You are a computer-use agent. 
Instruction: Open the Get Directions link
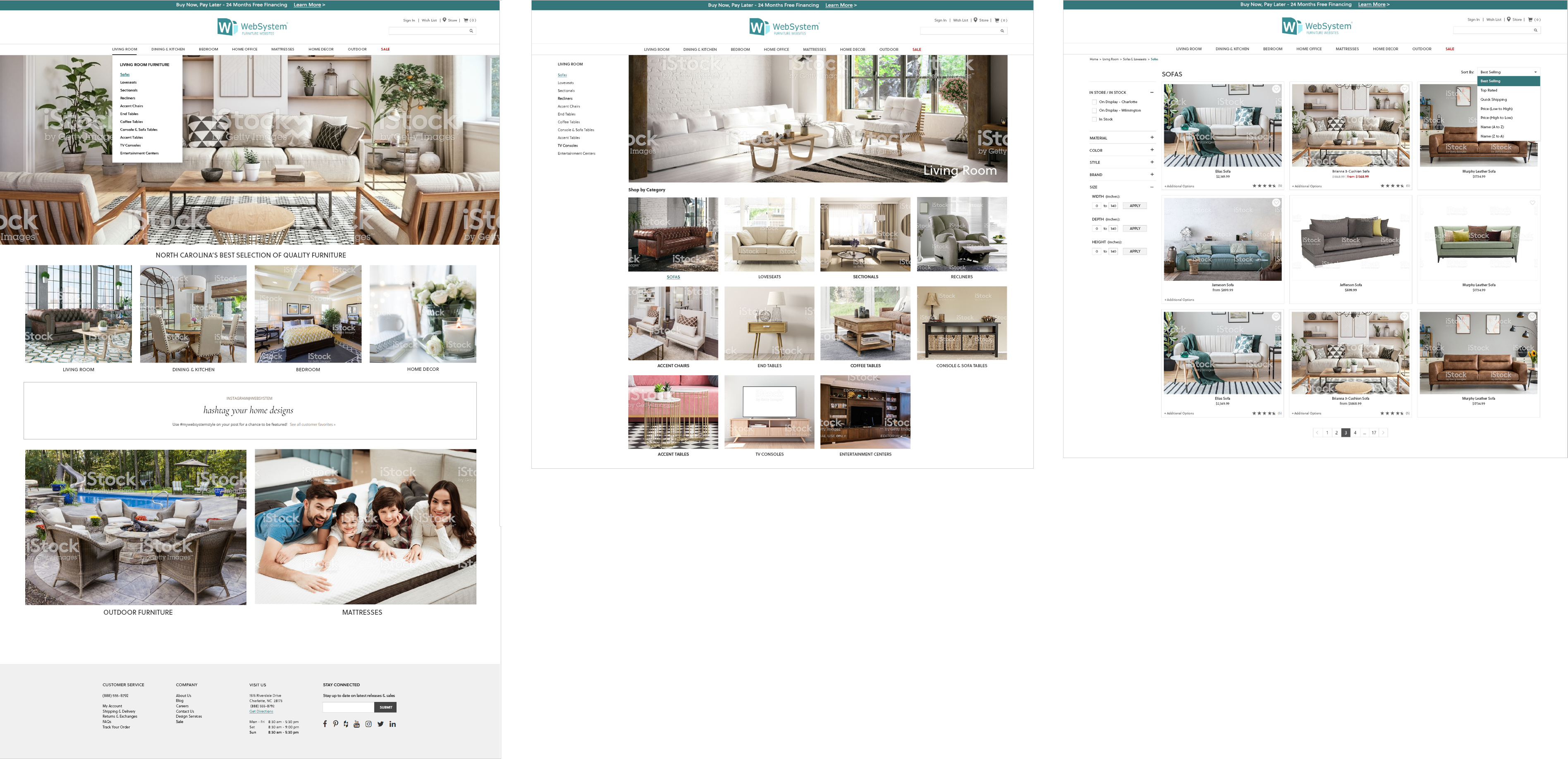tap(261, 711)
